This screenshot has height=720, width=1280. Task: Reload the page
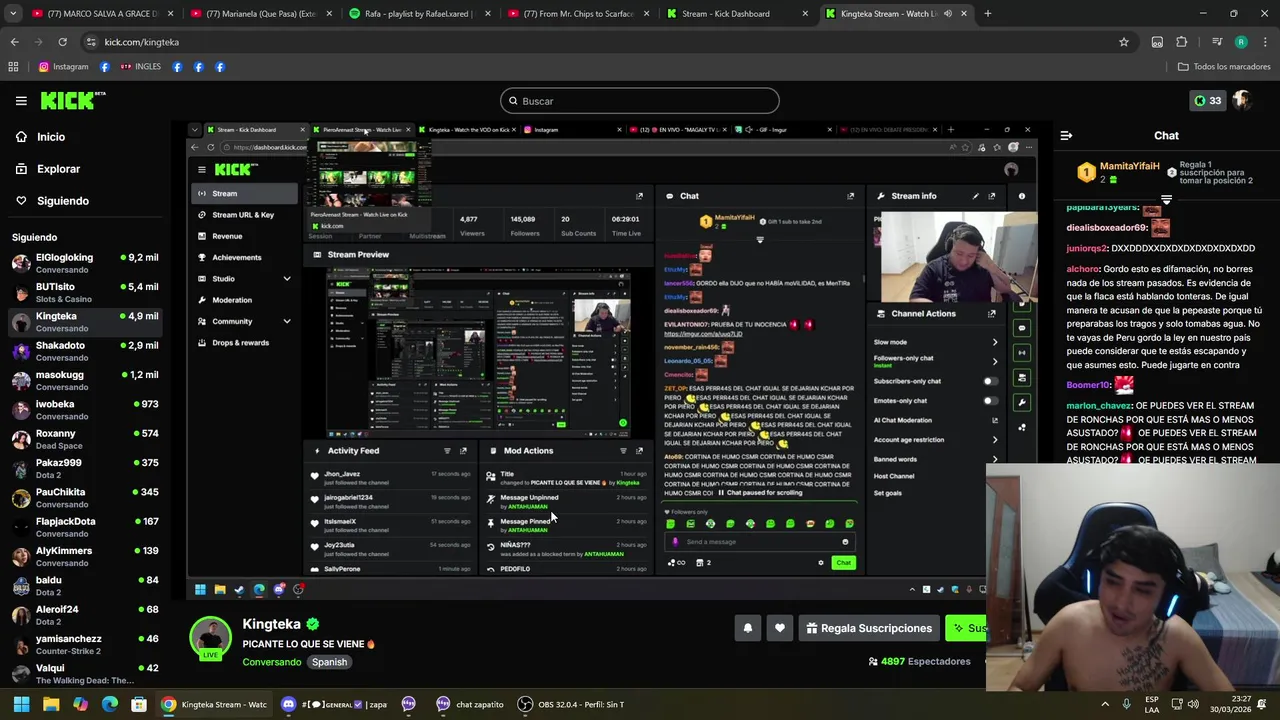[62, 42]
